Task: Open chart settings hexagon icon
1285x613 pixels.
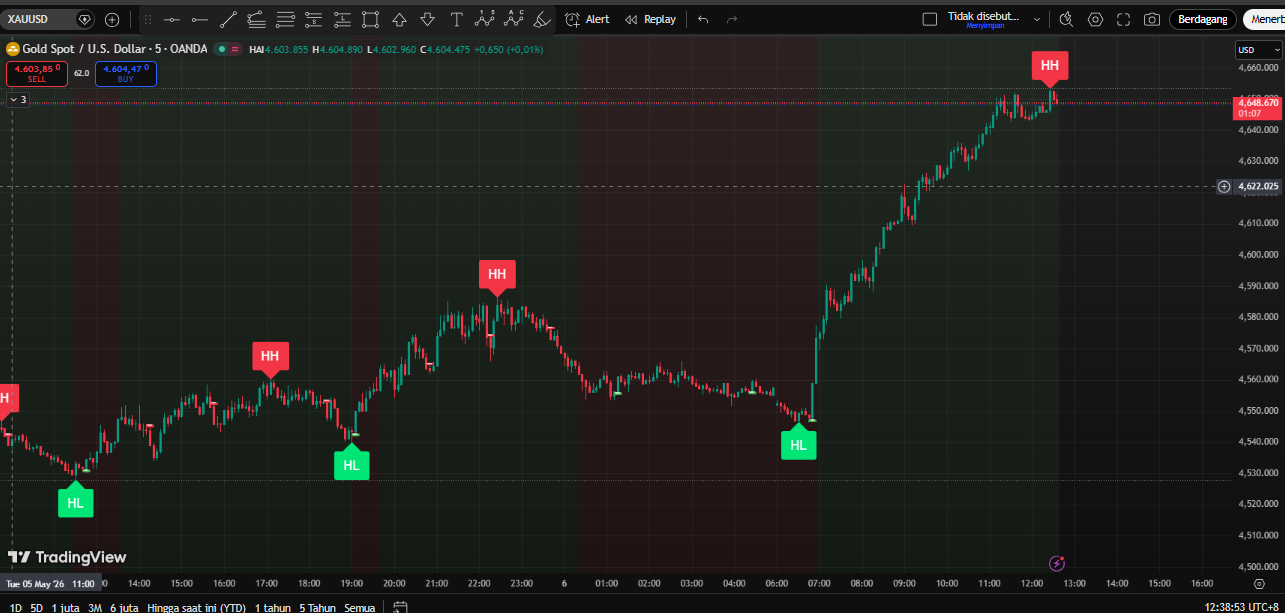Action: click(1095, 19)
